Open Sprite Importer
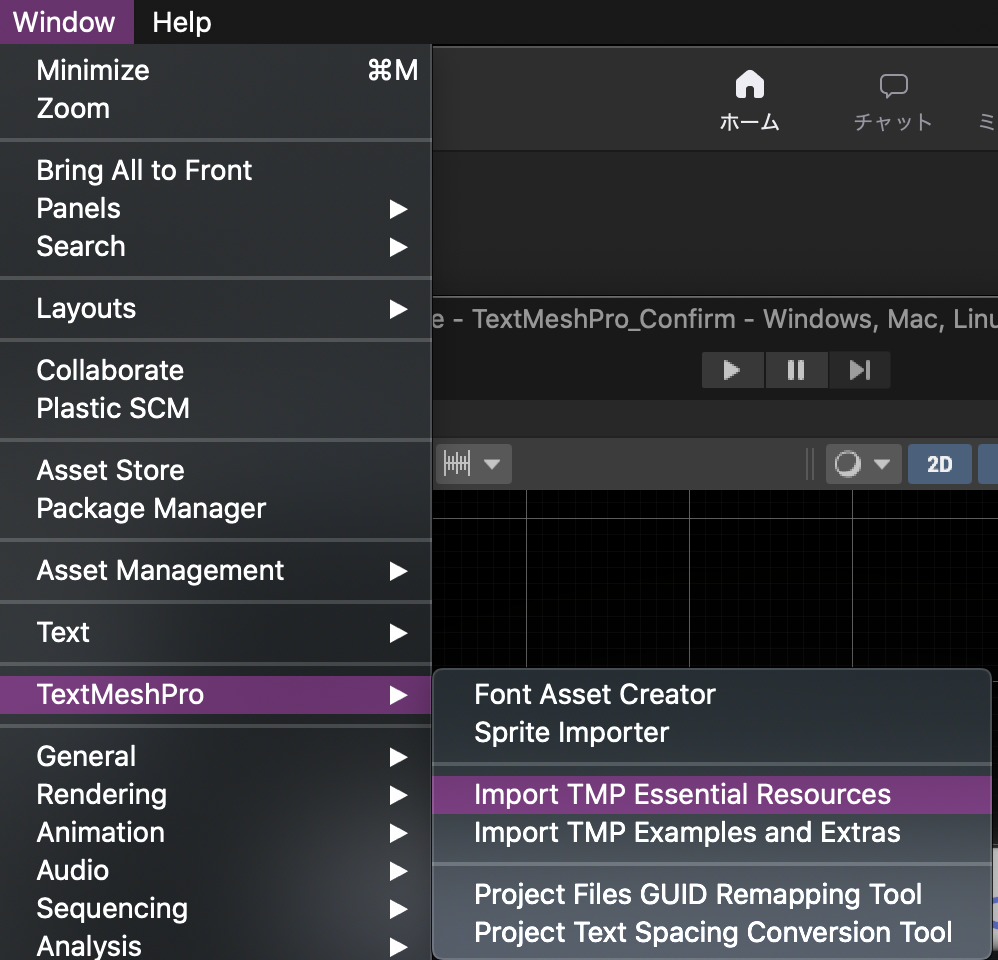Image resolution: width=998 pixels, height=960 pixels. tap(712, 732)
